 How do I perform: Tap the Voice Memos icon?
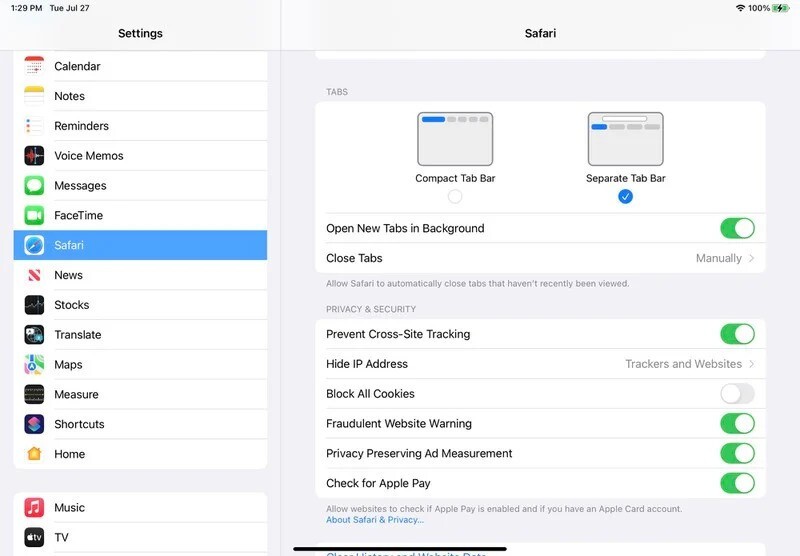point(35,156)
